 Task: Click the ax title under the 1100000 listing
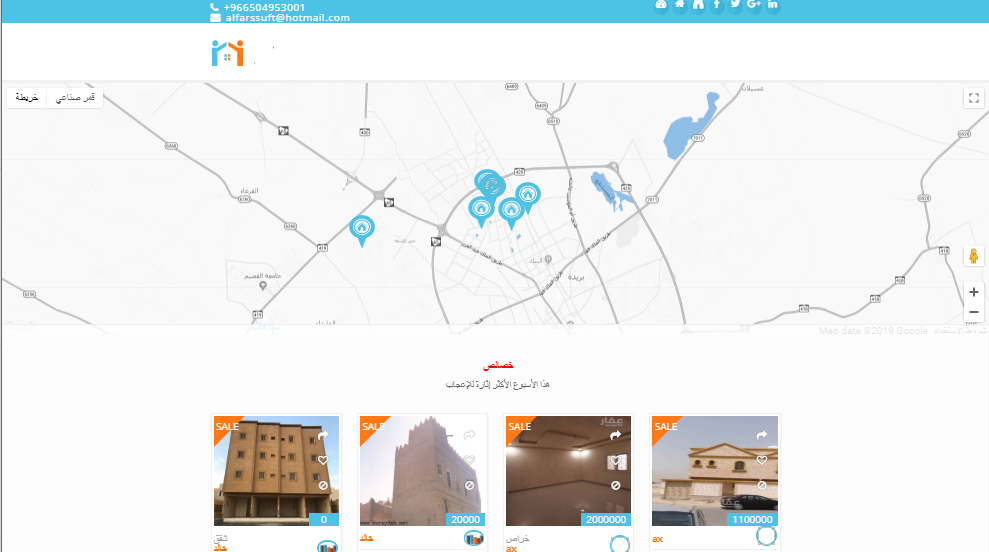coord(658,539)
